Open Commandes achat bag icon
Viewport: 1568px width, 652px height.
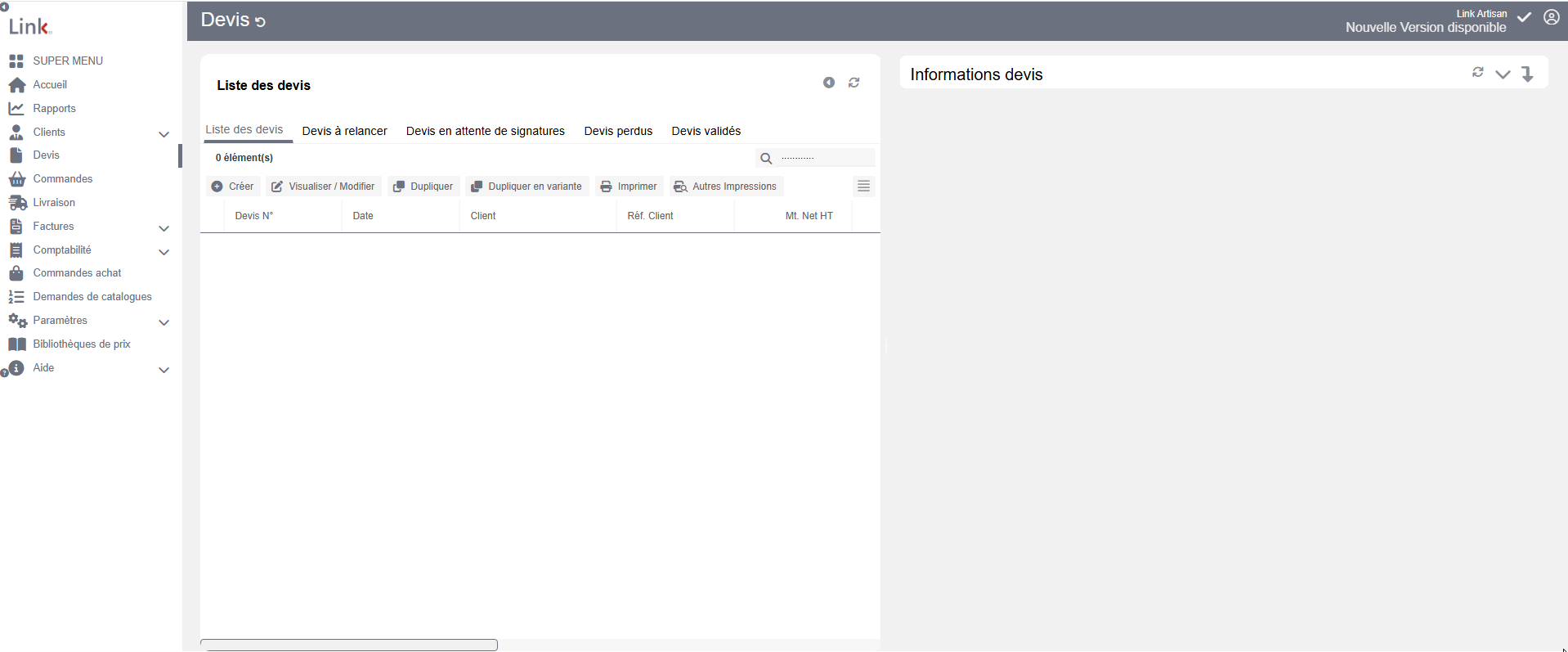tap(16, 273)
